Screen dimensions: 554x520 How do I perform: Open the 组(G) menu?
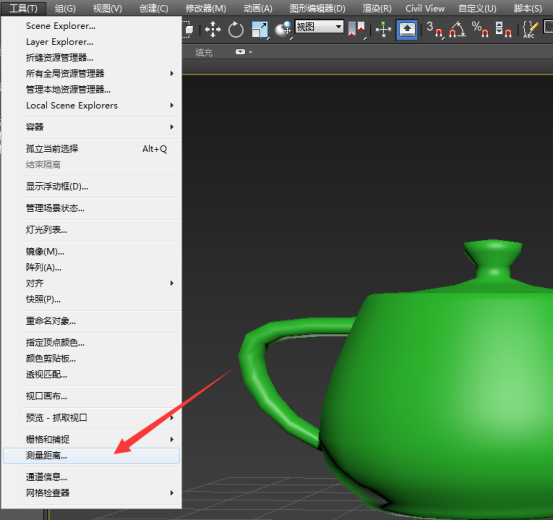click(x=65, y=8)
